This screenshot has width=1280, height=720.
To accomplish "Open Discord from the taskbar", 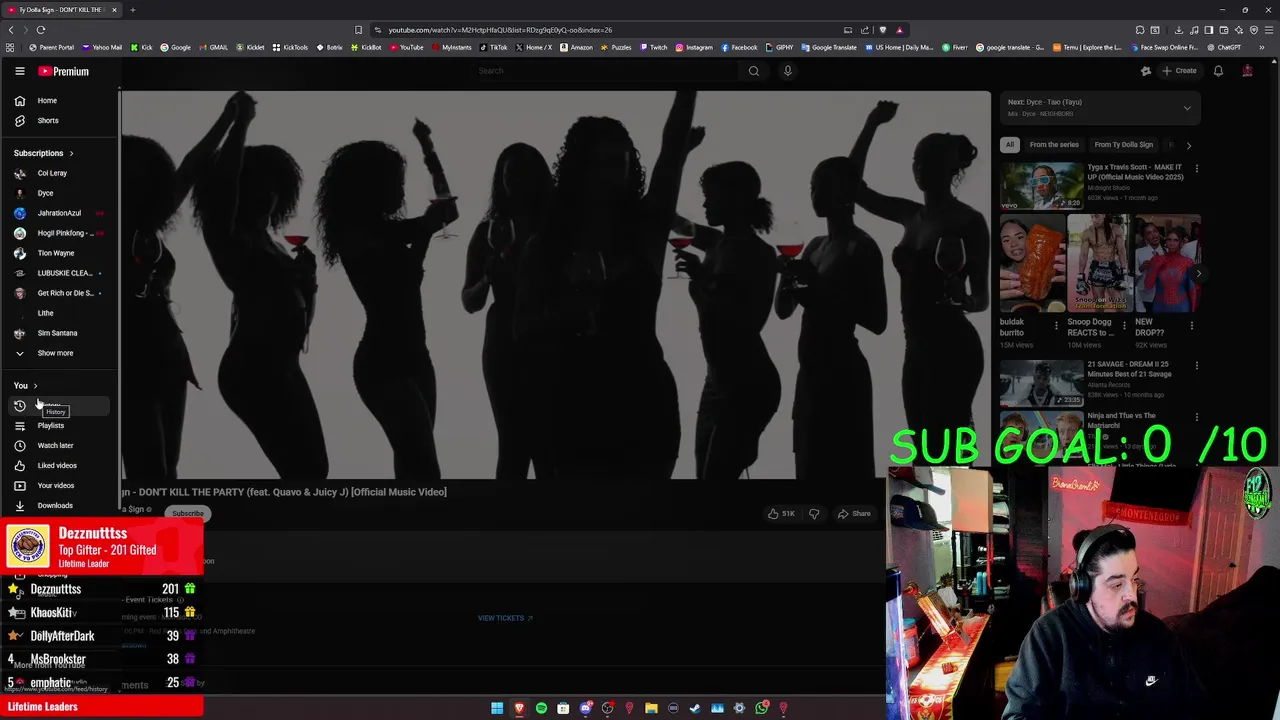I will 585,708.
